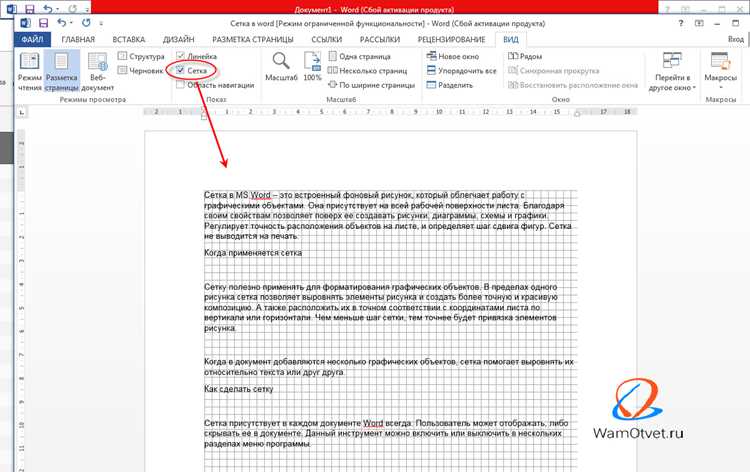This screenshot has width=750, height=472.
Task: Click background Документ1 window title bar
Action: coord(374,9)
